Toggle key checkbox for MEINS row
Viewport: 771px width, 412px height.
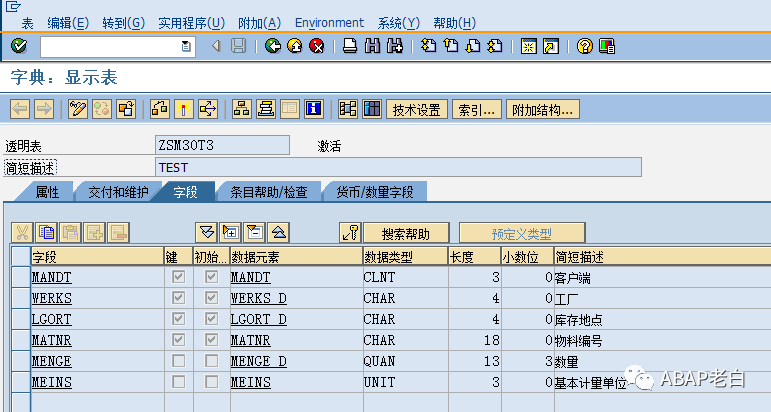click(178, 382)
